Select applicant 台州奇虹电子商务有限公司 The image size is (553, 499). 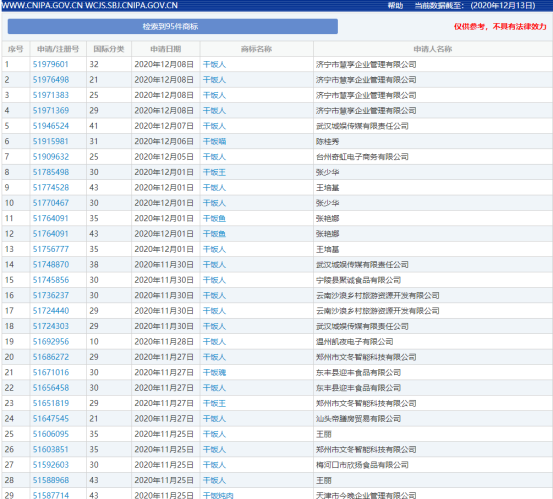[362, 157]
